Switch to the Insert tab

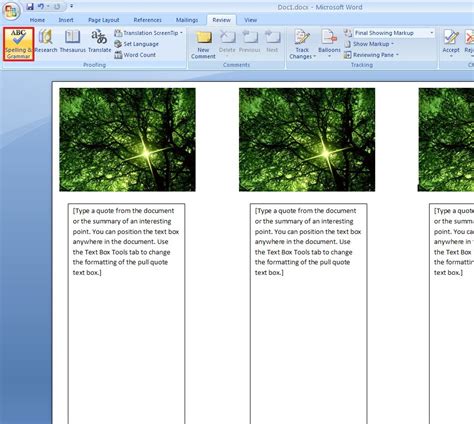66,20
